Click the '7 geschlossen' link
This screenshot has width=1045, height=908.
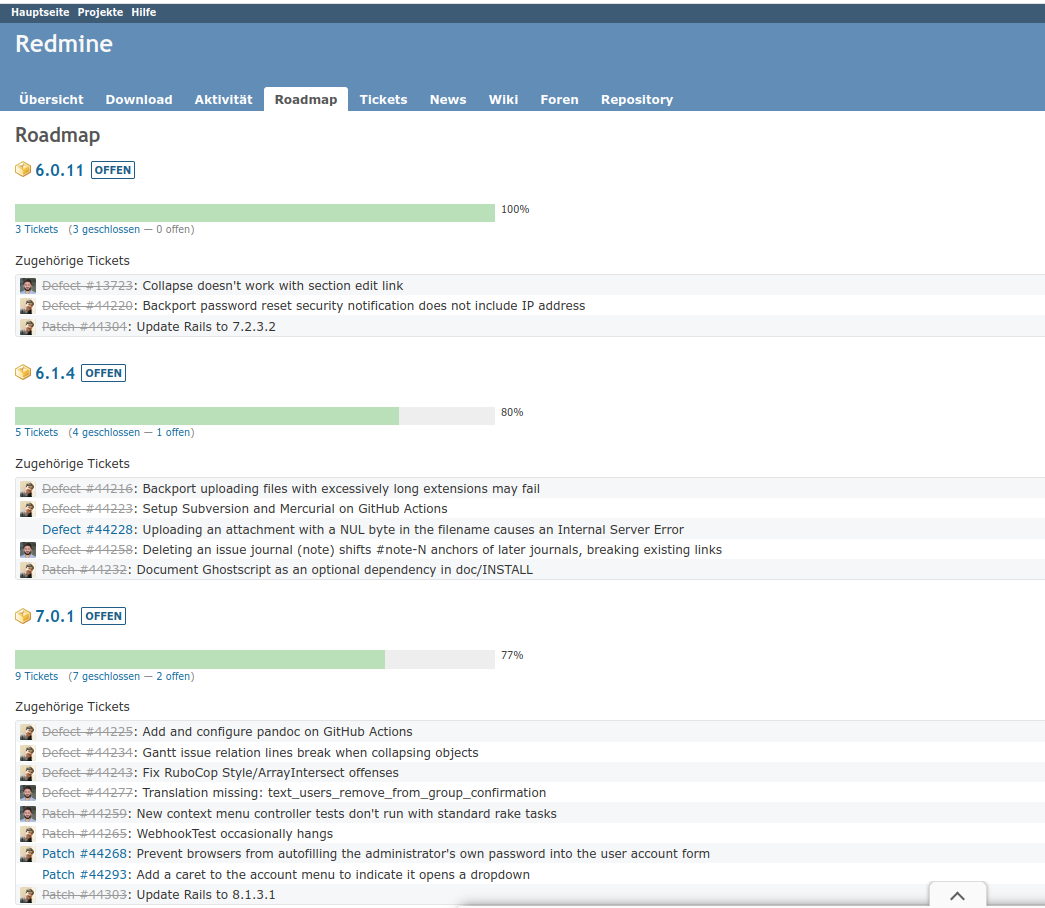point(106,676)
